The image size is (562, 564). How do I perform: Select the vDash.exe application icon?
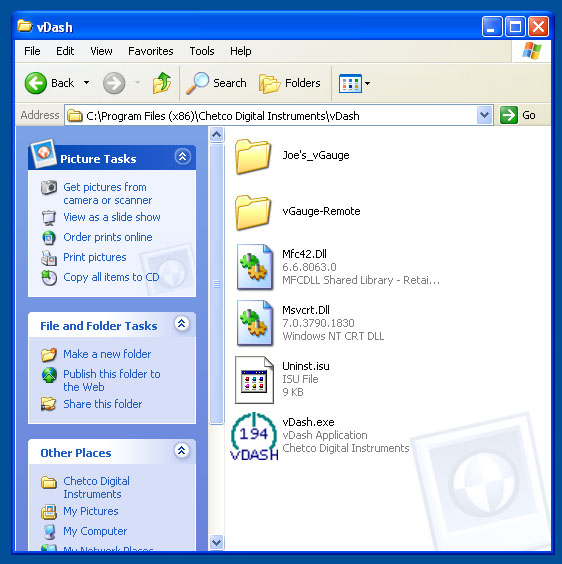click(254, 436)
